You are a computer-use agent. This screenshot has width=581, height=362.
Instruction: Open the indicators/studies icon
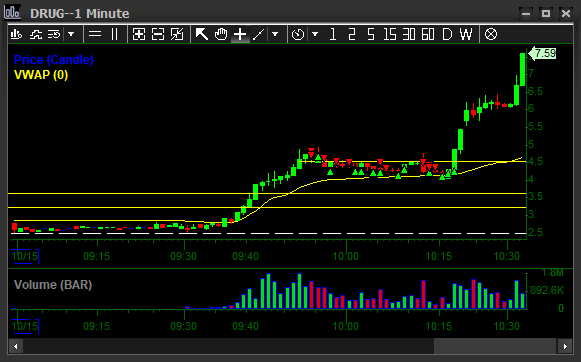[x=36, y=34]
